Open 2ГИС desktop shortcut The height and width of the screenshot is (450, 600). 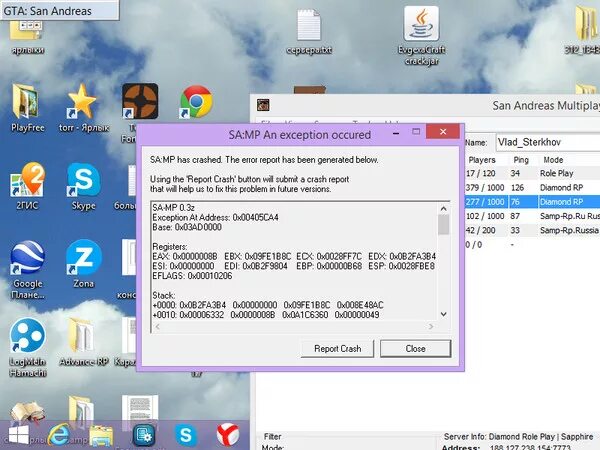click(27, 186)
